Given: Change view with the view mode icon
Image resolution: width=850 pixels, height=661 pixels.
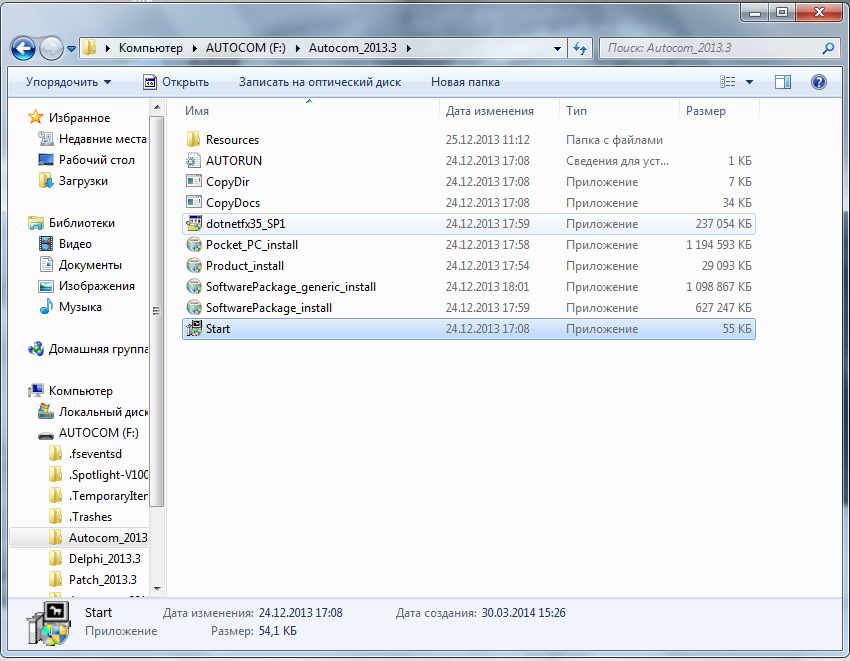Looking at the screenshot, I should click(x=727, y=82).
